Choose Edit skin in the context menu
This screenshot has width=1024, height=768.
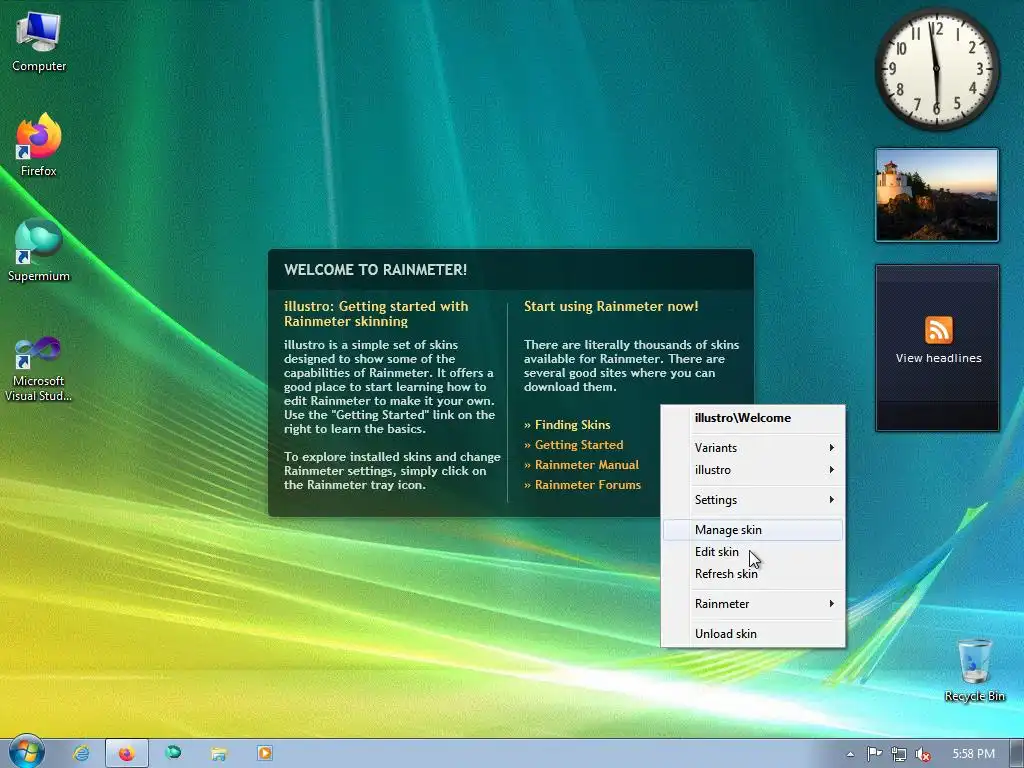click(x=753, y=552)
